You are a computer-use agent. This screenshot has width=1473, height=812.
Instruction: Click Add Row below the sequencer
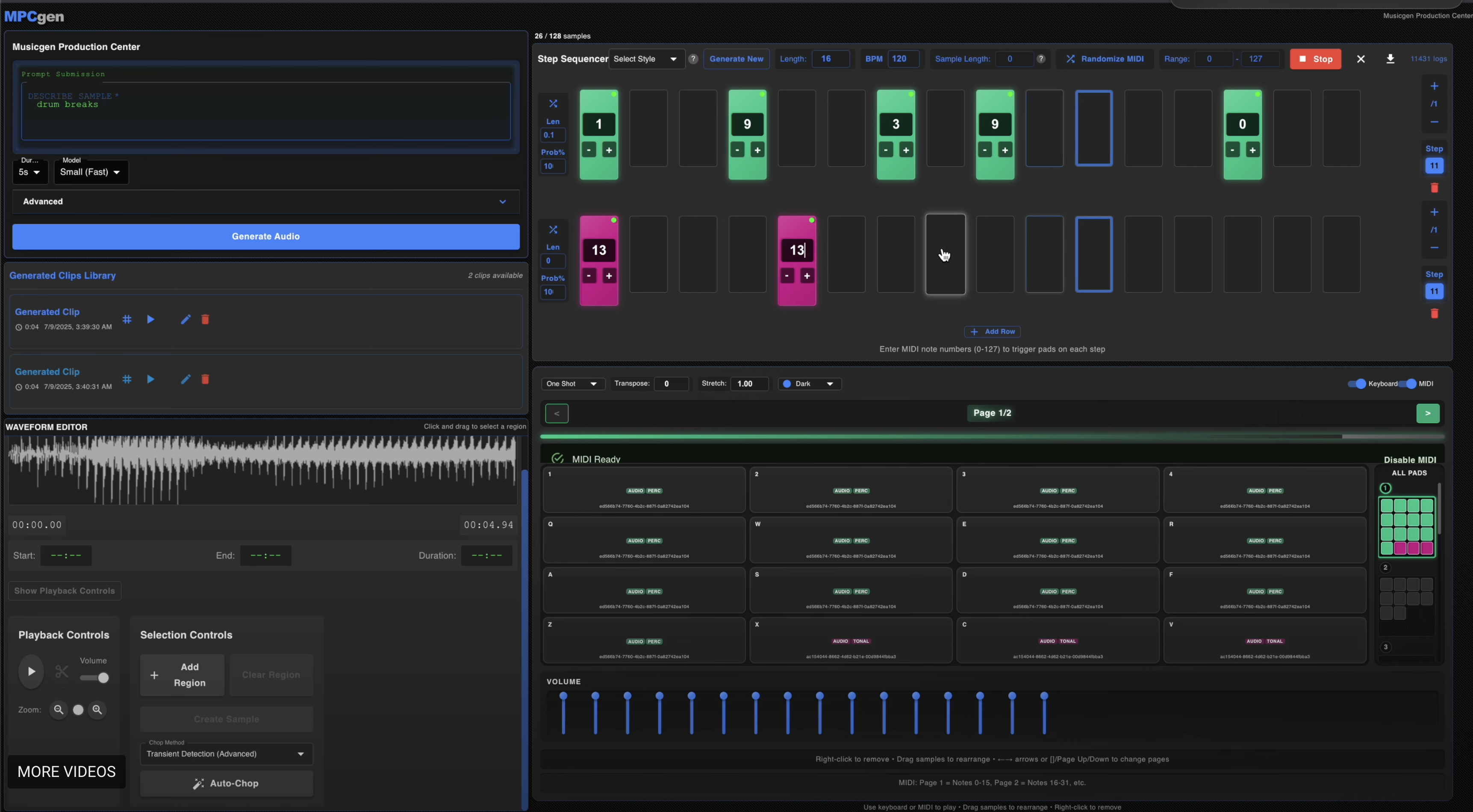tap(992, 332)
